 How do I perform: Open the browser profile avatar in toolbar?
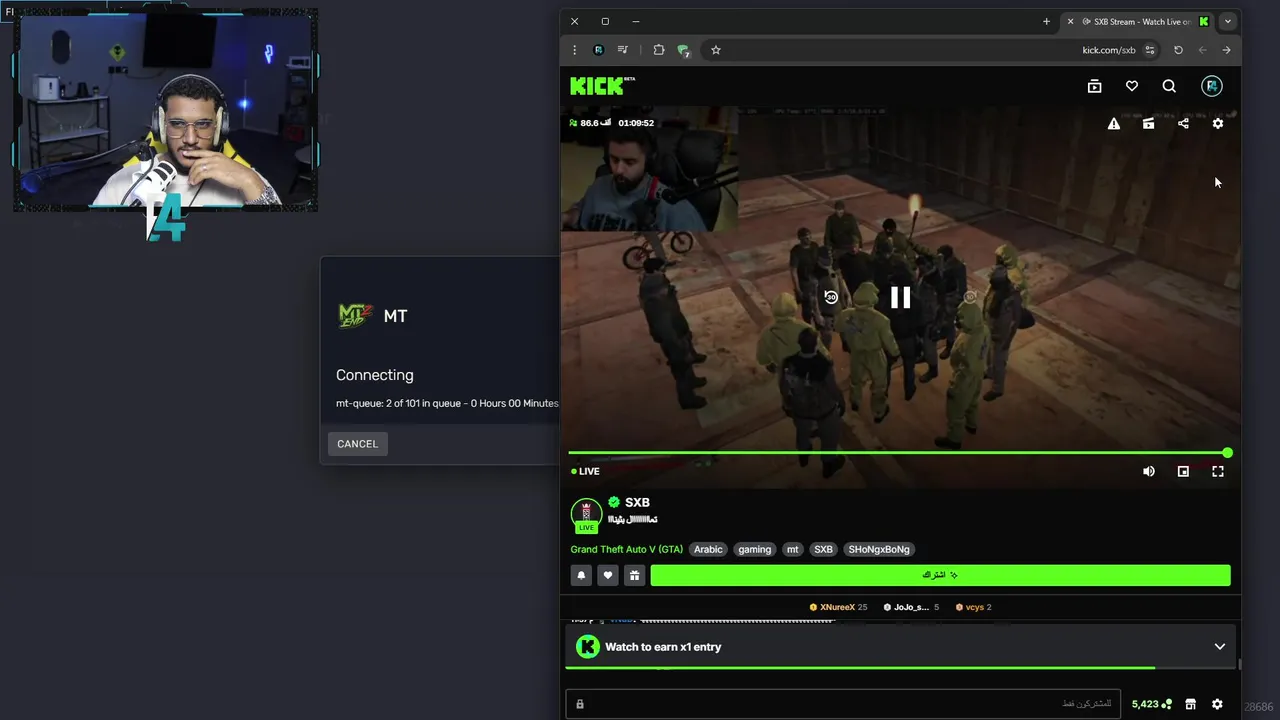tap(598, 50)
